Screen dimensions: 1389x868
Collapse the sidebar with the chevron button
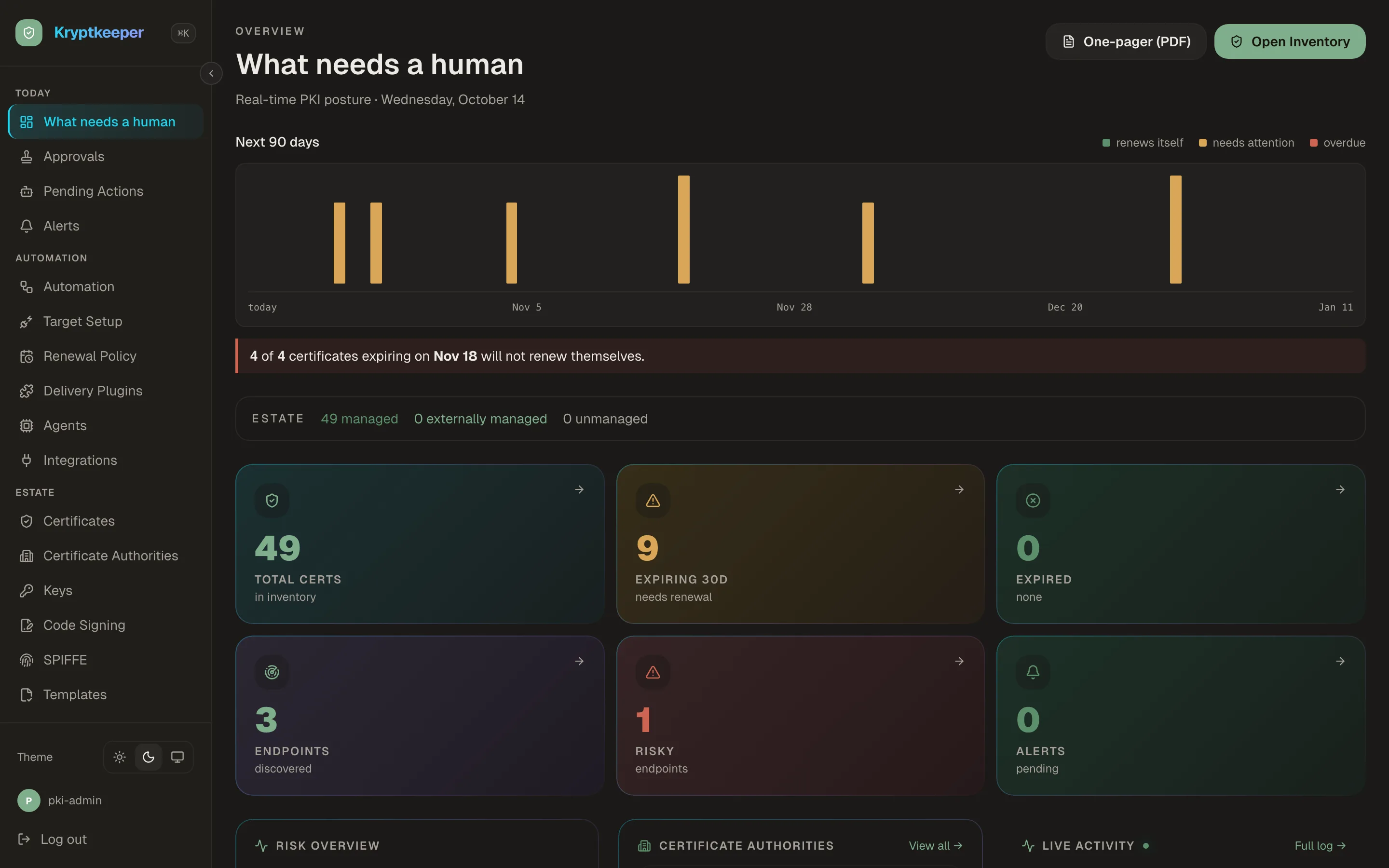pos(211,73)
